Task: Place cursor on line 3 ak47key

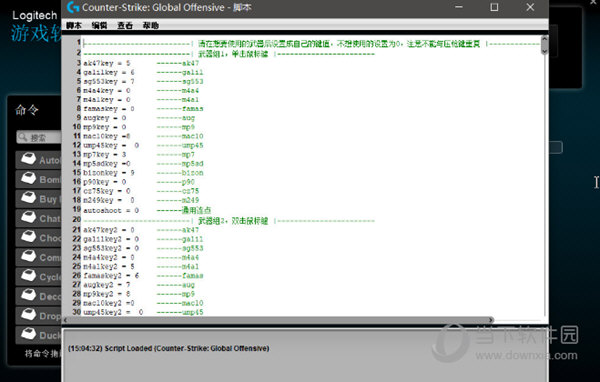Action: click(x=107, y=63)
